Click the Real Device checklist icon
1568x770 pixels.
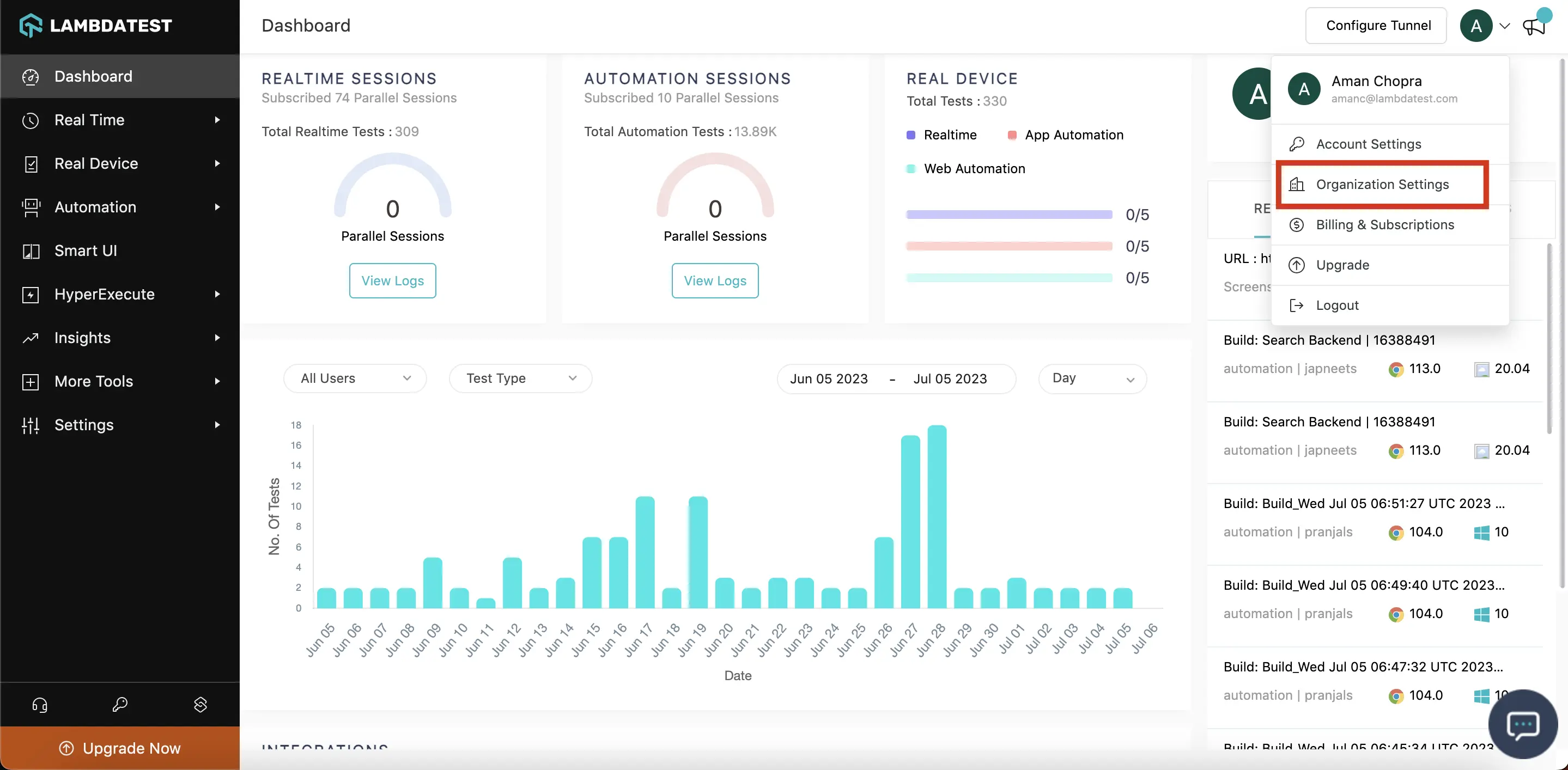click(31, 164)
